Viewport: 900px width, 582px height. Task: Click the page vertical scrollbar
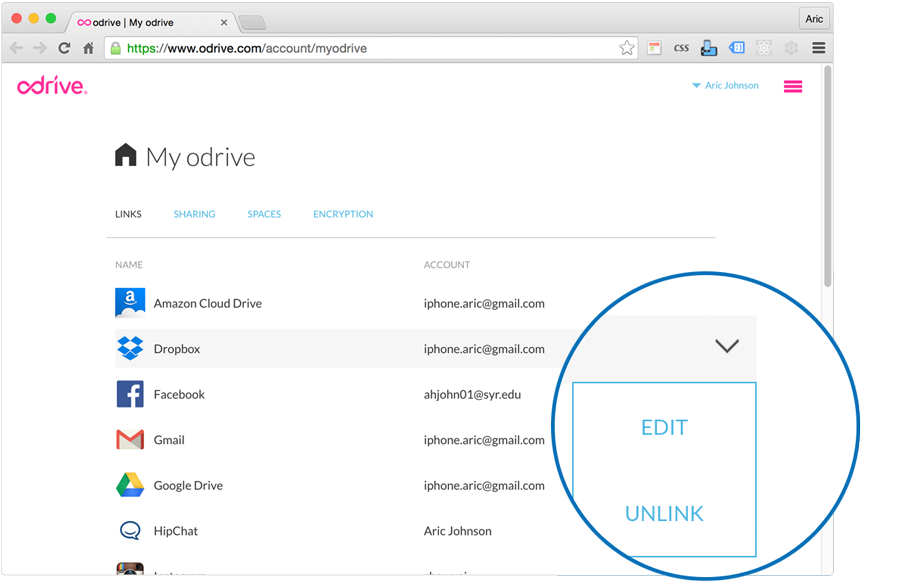tap(827, 176)
